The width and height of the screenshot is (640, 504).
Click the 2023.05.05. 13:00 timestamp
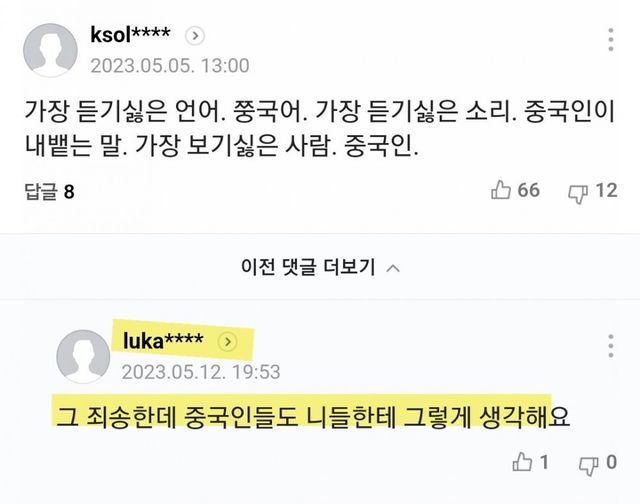click(x=169, y=66)
